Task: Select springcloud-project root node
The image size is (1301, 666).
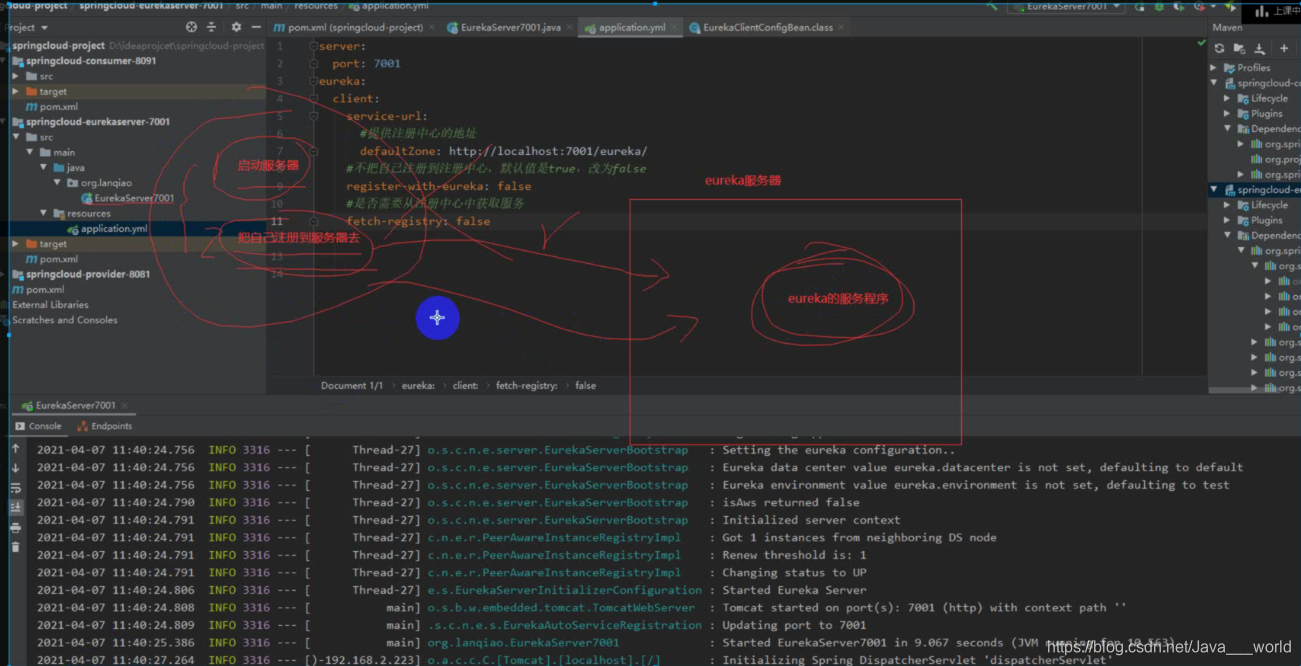Action: 59,45
